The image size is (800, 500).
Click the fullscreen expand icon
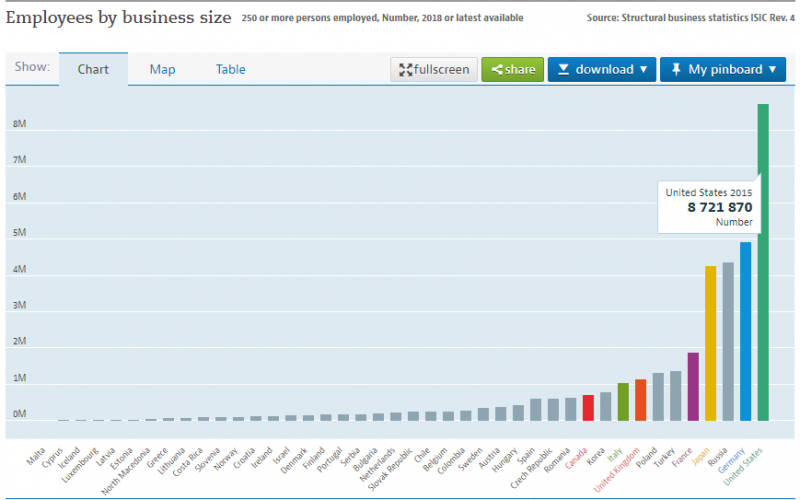tap(406, 70)
